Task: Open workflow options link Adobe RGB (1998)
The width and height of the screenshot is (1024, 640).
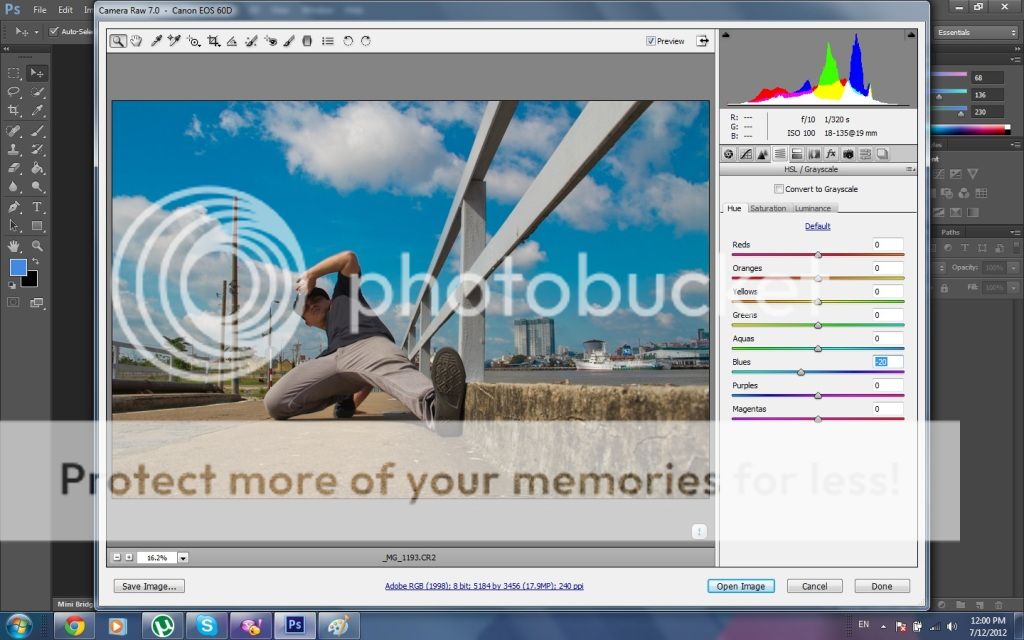Action: [x=484, y=586]
